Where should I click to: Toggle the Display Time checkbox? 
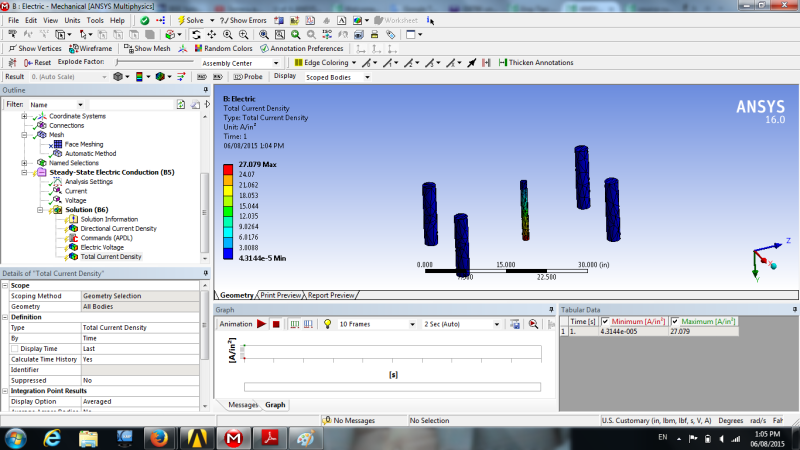tap(14, 349)
